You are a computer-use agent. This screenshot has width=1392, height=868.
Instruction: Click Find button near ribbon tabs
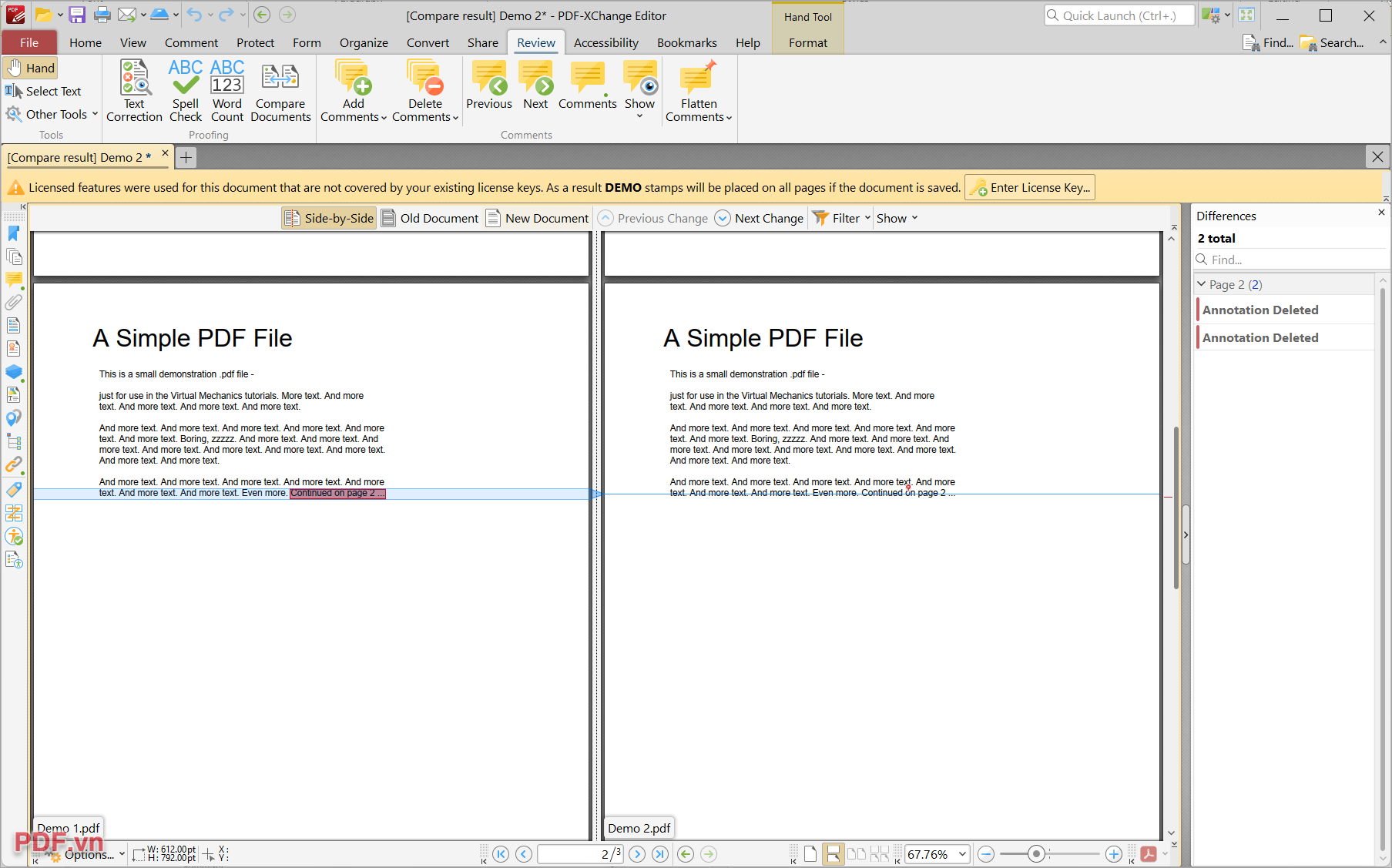point(1268,42)
